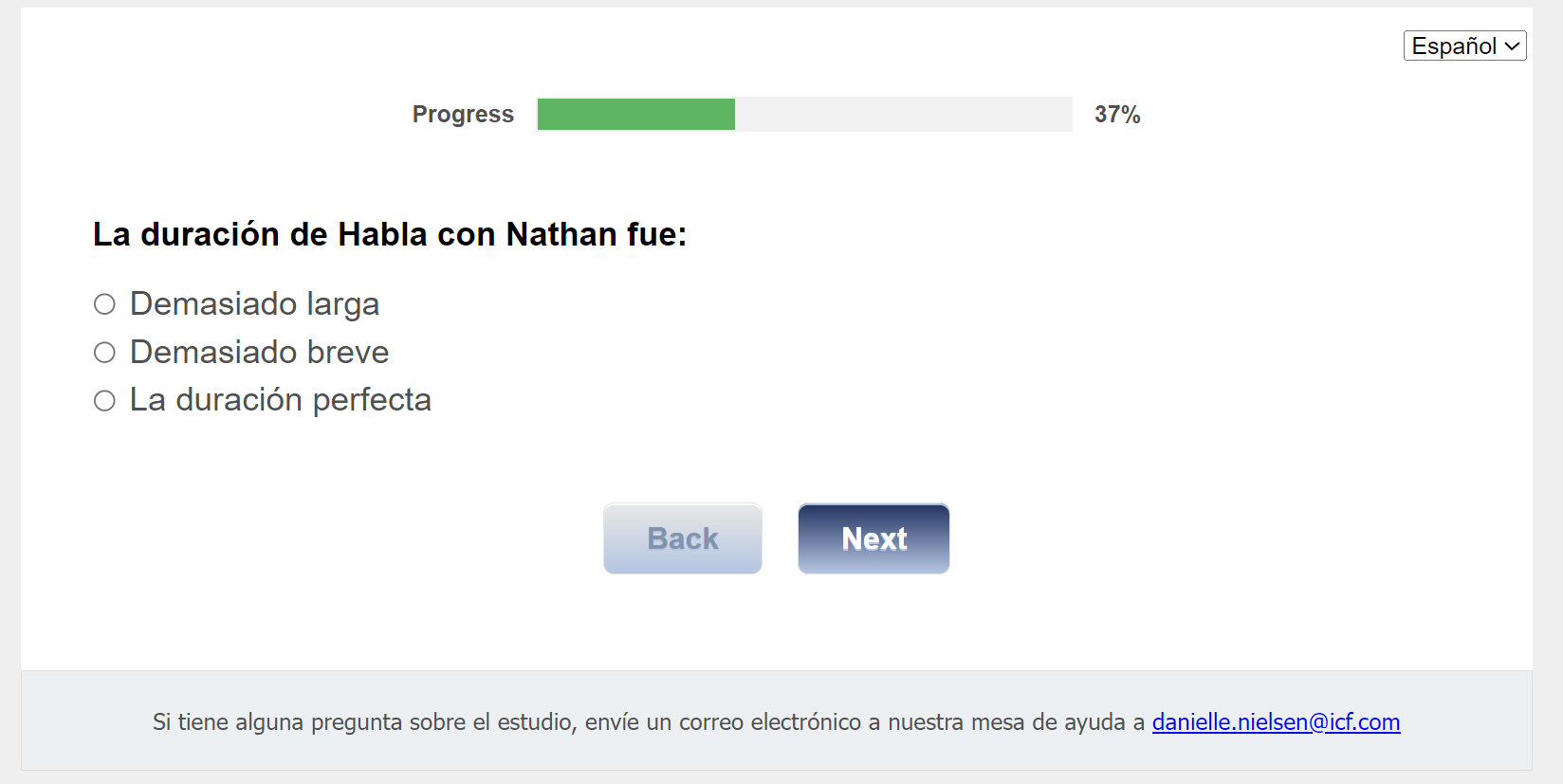Image resolution: width=1563 pixels, height=784 pixels.
Task: Select the "Demasiado larga" radio button
Action: click(104, 304)
